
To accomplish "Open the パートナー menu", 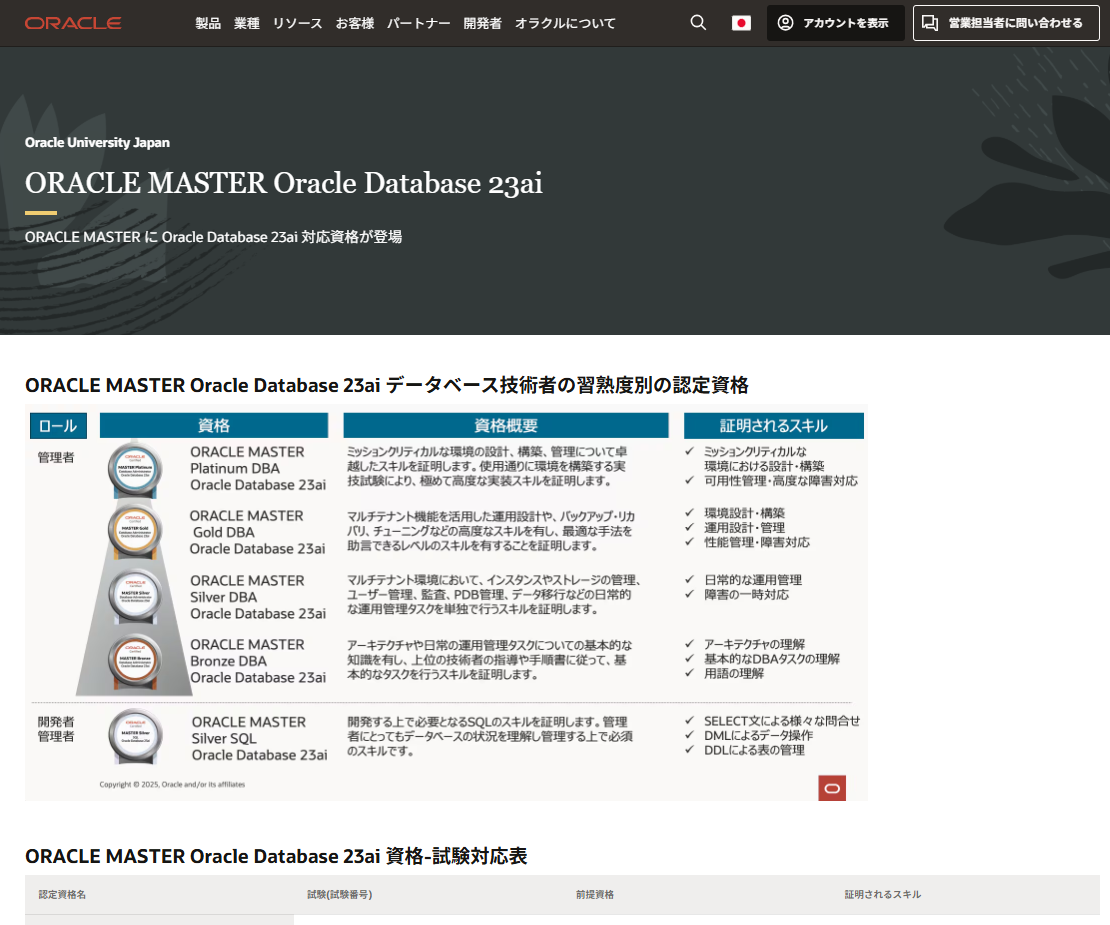I will 418,23.
